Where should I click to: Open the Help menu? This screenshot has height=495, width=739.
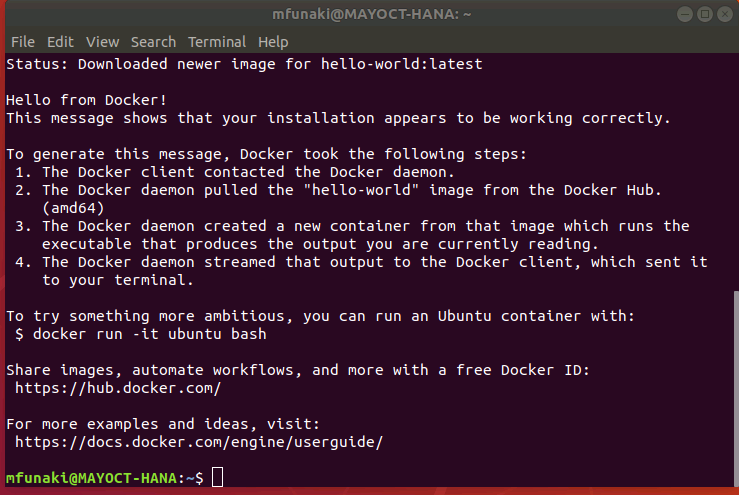273,42
